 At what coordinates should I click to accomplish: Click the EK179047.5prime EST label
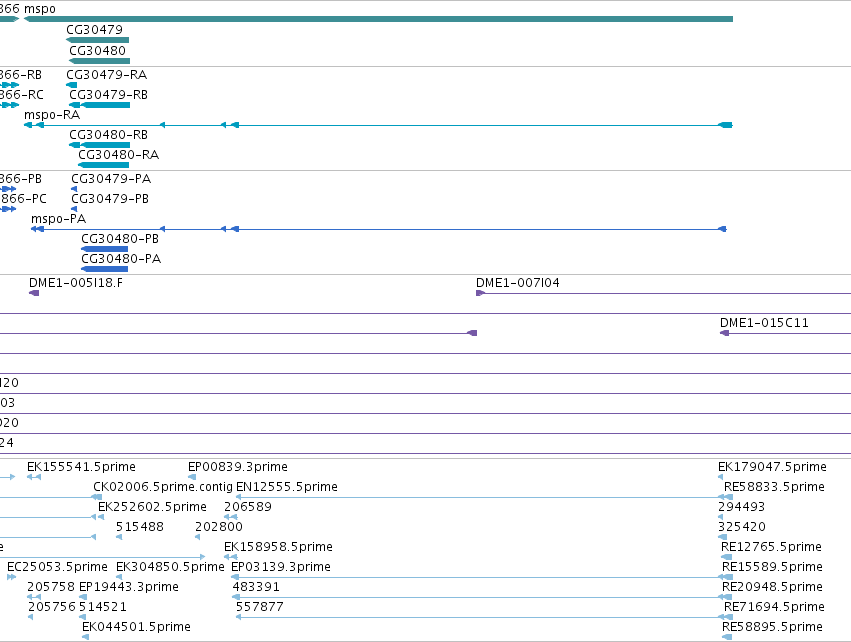pos(772,467)
